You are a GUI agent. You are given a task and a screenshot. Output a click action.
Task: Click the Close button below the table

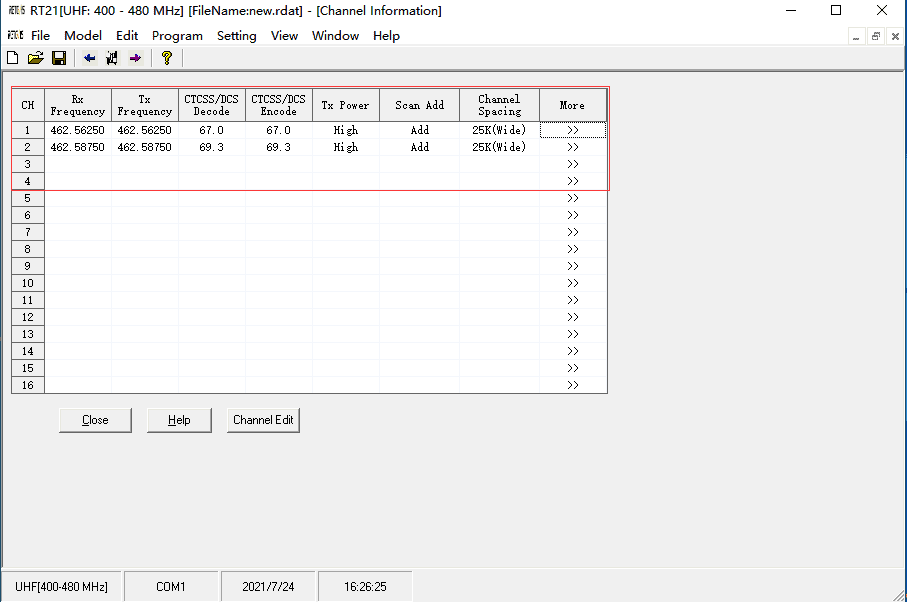pos(95,420)
